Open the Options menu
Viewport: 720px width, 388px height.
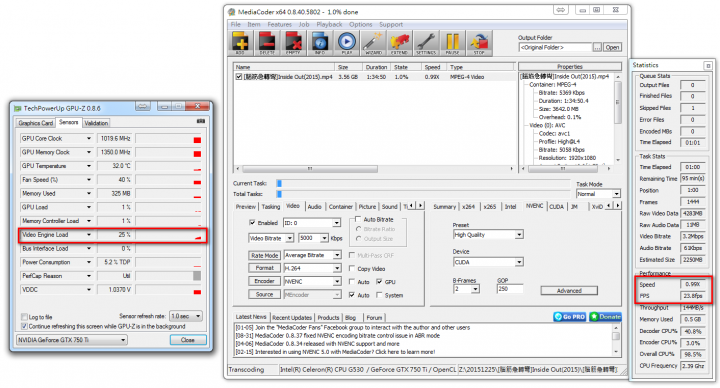pos(360,24)
